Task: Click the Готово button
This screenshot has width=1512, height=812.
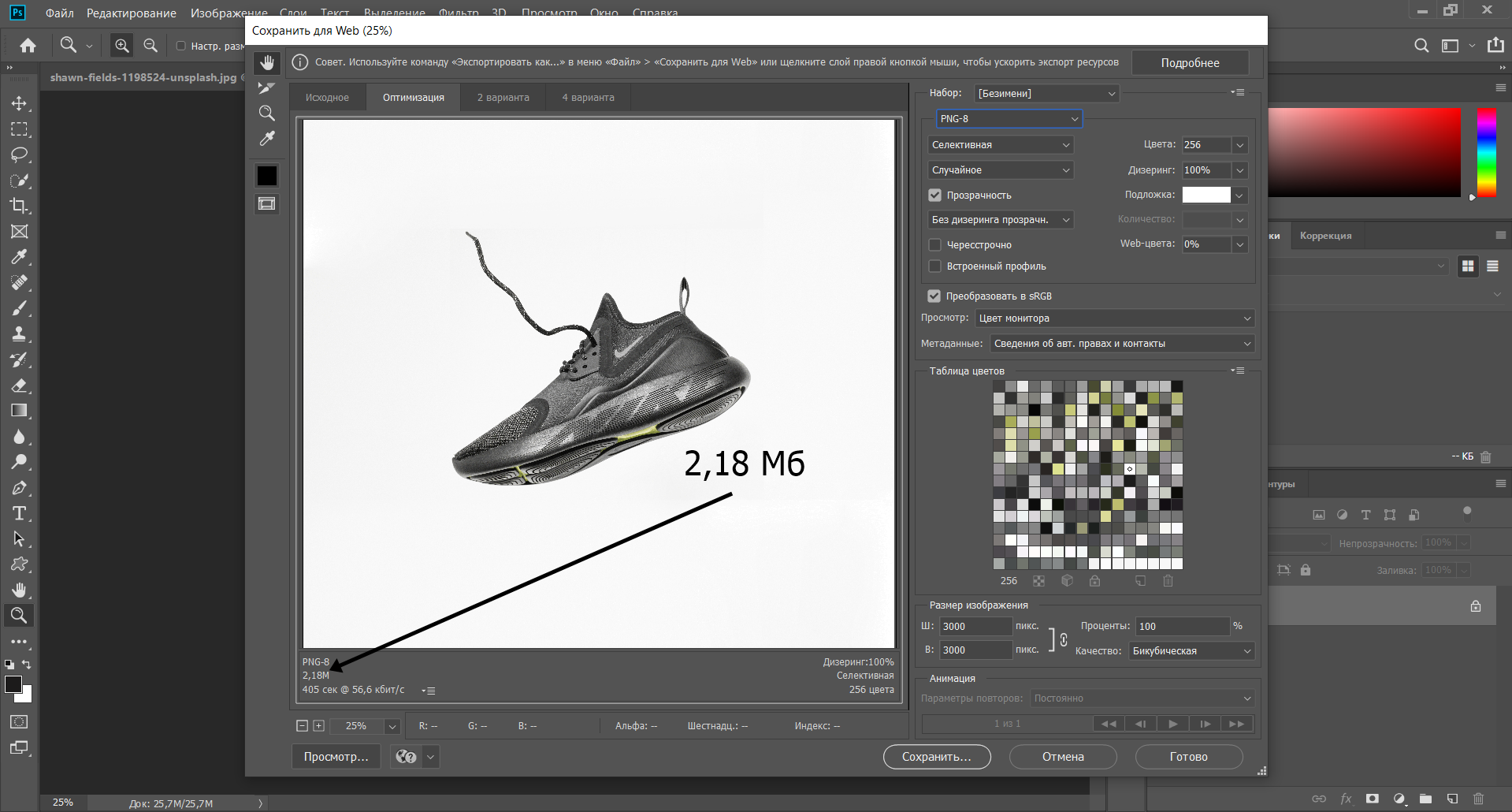Action: (1189, 757)
